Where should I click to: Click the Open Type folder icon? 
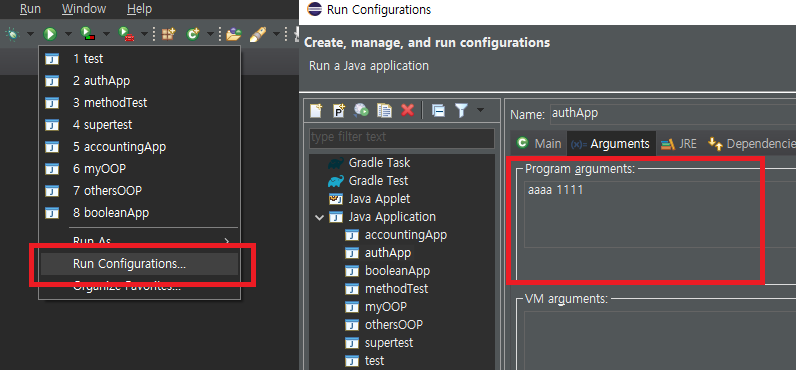click(x=234, y=34)
